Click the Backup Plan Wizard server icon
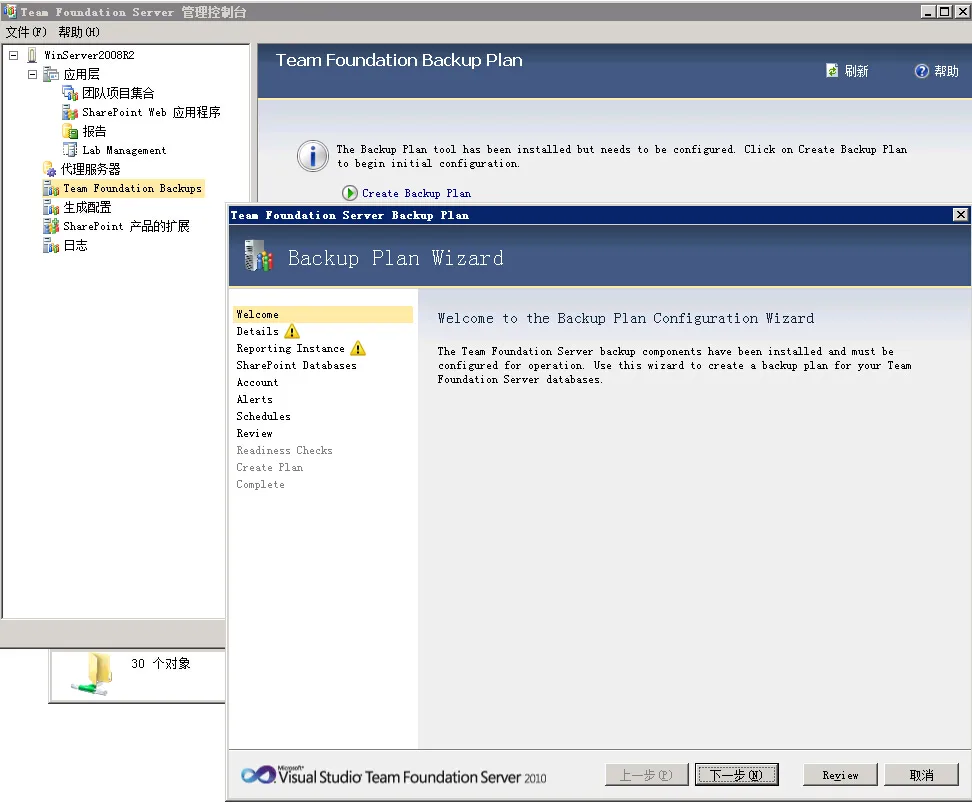This screenshot has height=803, width=972. [258, 255]
